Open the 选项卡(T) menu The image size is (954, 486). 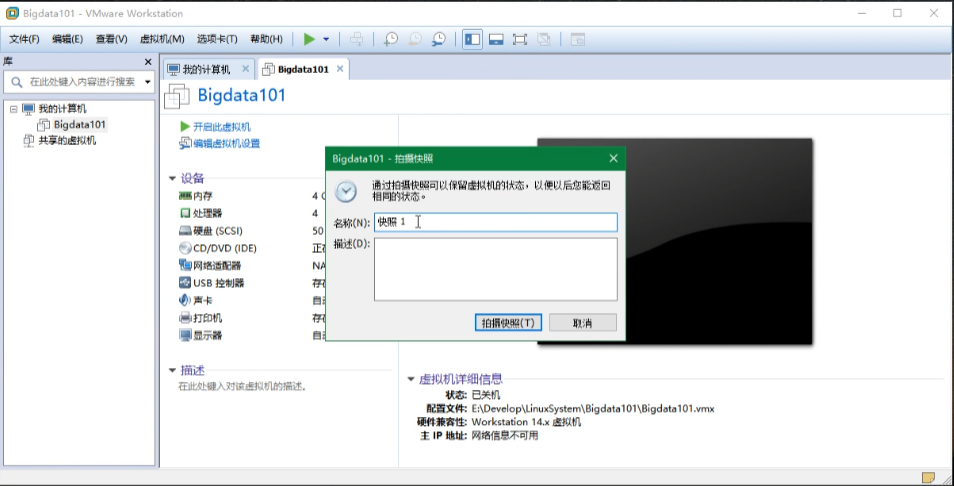coord(217,39)
